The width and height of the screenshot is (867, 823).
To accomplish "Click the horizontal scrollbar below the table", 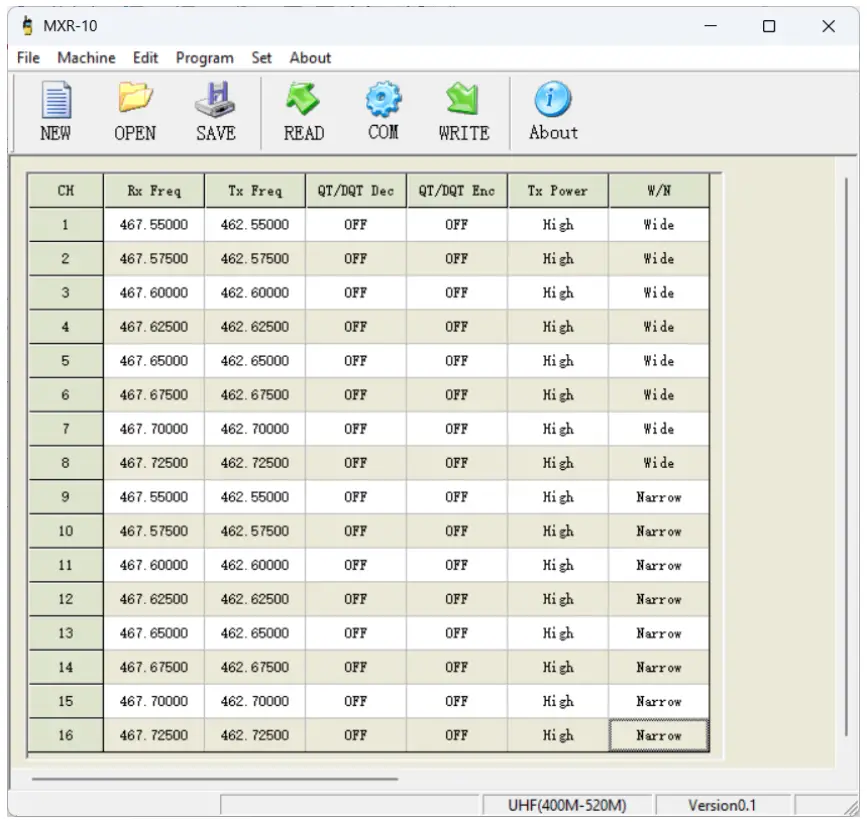I will coord(214,778).
